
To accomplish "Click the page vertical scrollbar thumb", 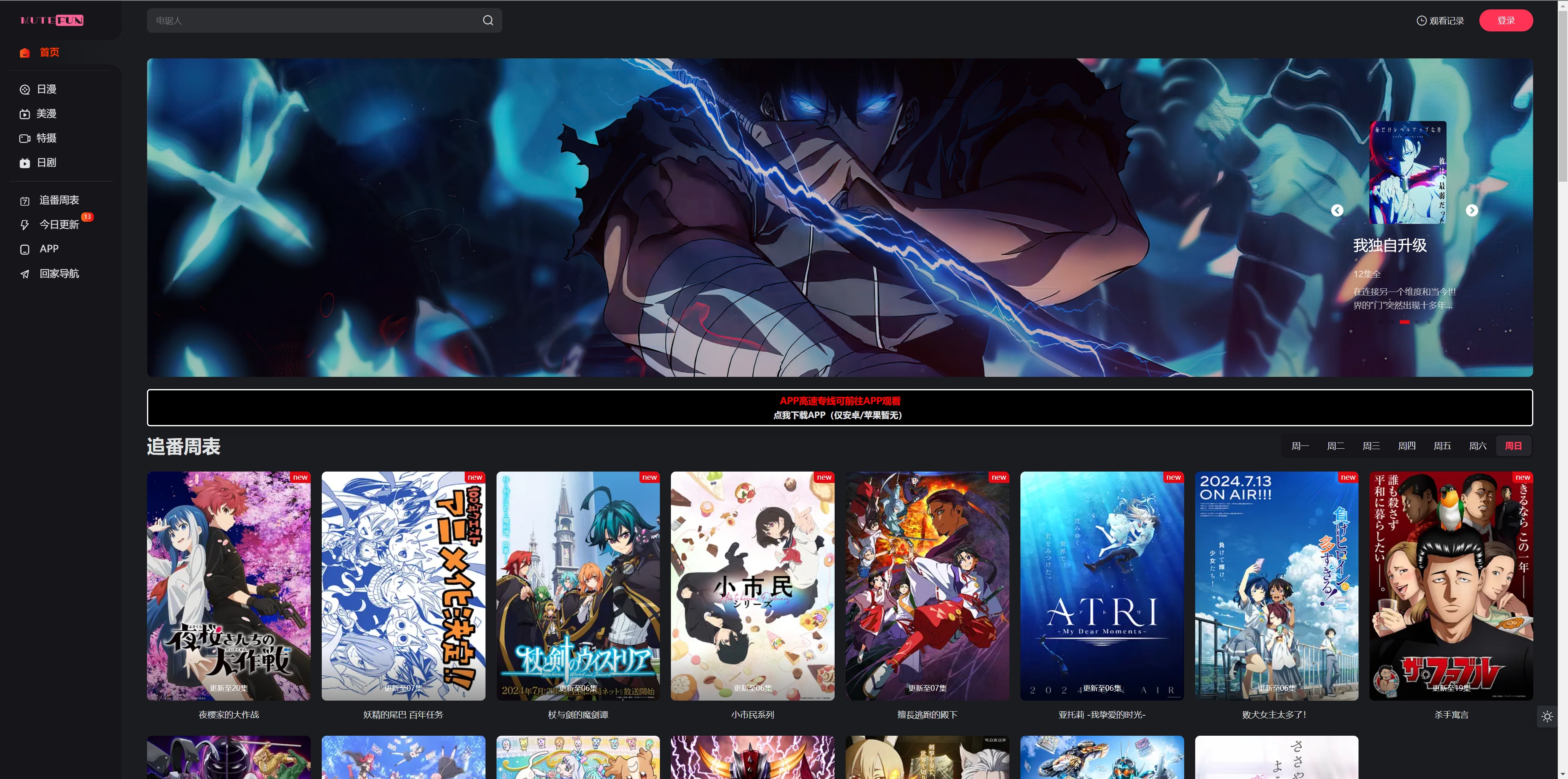I will [x=1562, y=97].
